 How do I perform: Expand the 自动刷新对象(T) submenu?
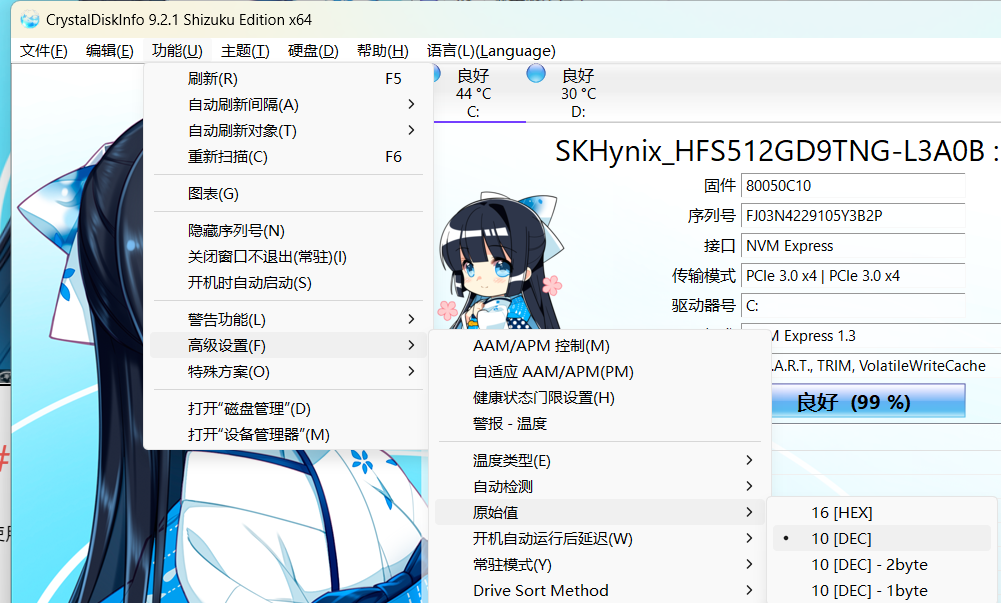click(288, 131)
